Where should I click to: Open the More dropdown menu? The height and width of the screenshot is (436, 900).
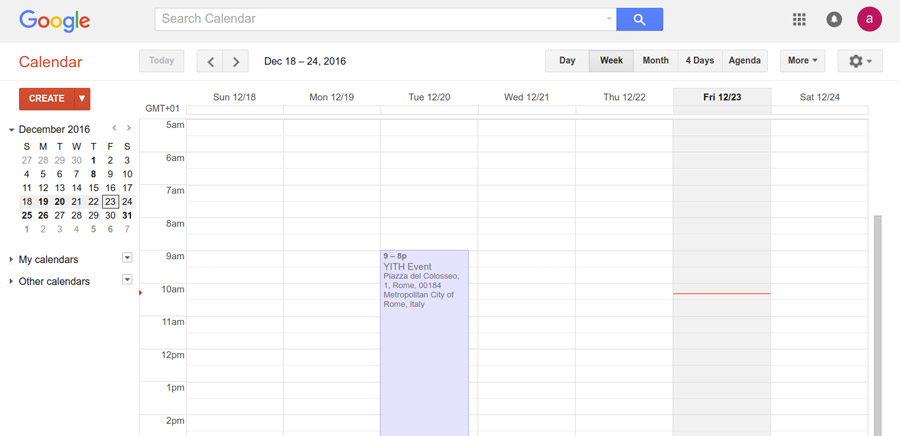click(x=802, y=61)
